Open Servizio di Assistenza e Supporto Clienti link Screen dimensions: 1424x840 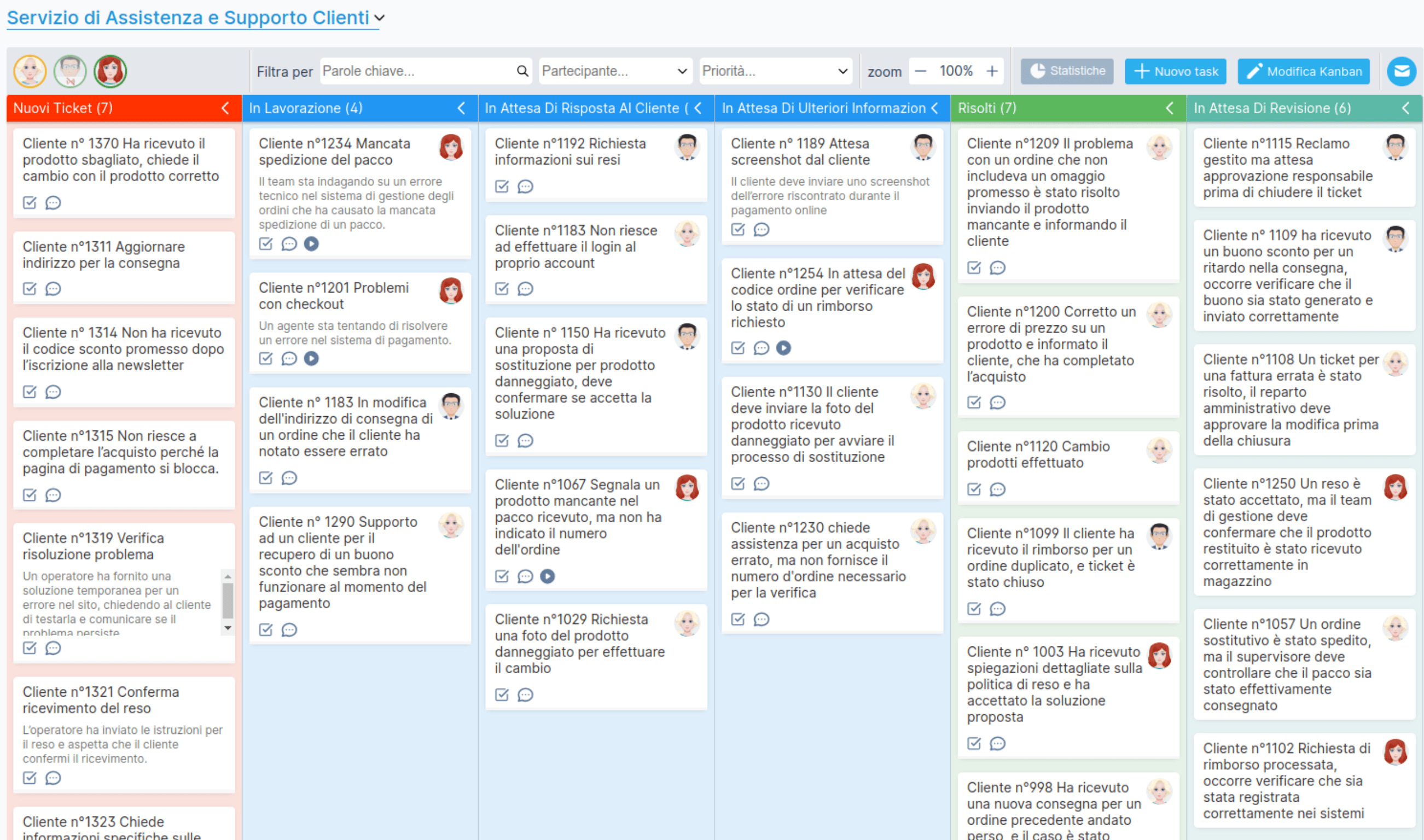(x=188, y=17)
